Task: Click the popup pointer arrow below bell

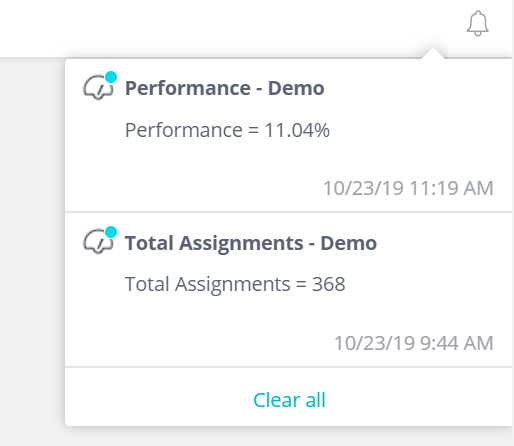Action: pyautogui.click(x=433, y=53)
